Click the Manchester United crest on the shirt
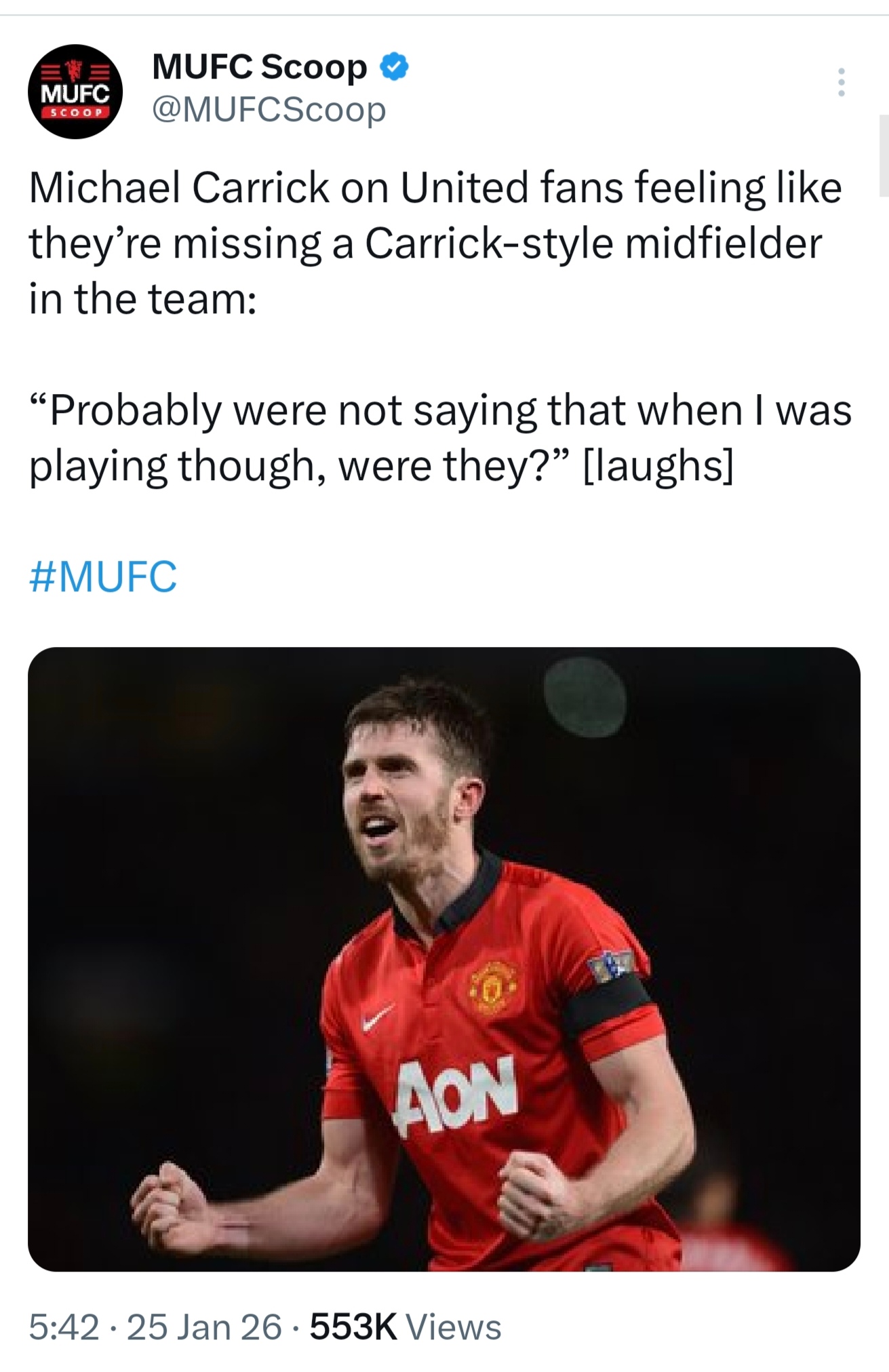Viewport: 889px width, 1372px height. click(493, 987)
